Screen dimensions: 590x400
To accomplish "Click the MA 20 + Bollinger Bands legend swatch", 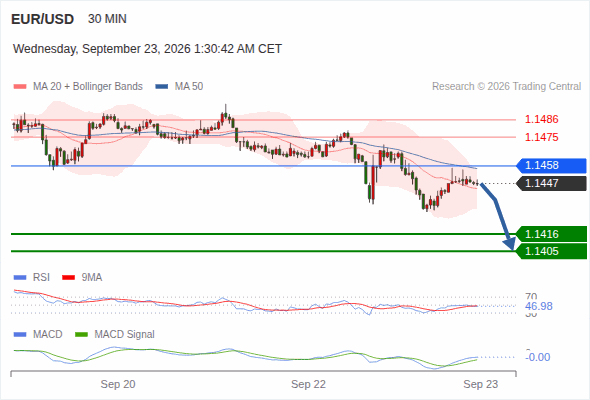I will (x=20, y=87).
